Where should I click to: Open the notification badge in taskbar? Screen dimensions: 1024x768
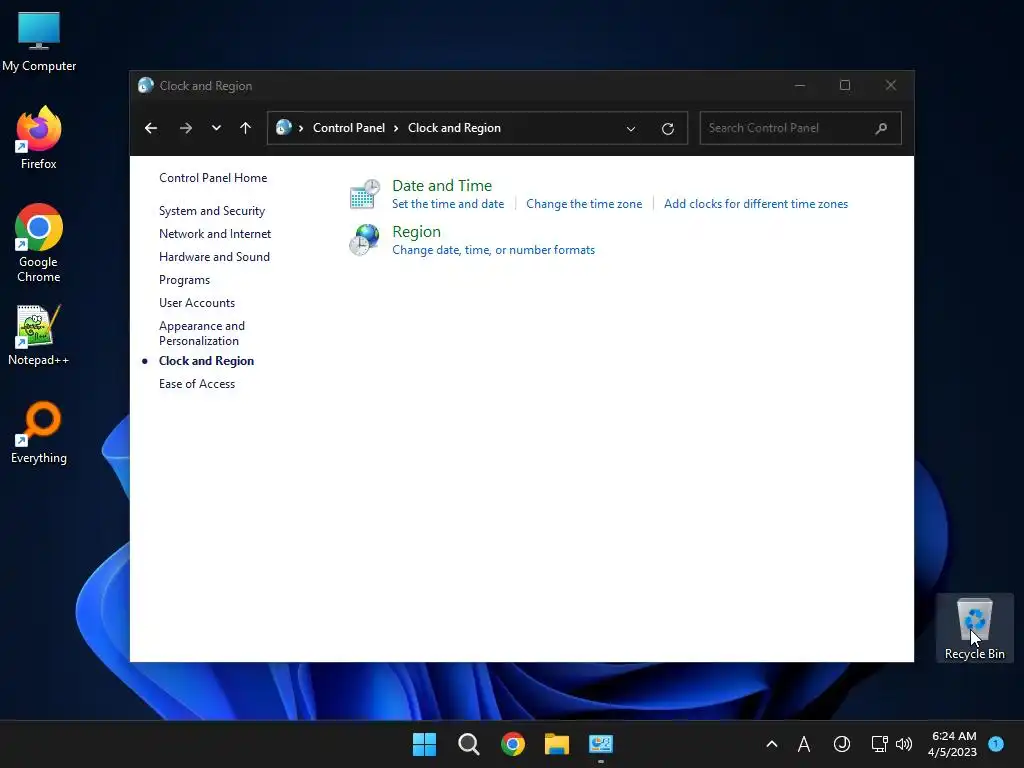click(x=996, y=743)
